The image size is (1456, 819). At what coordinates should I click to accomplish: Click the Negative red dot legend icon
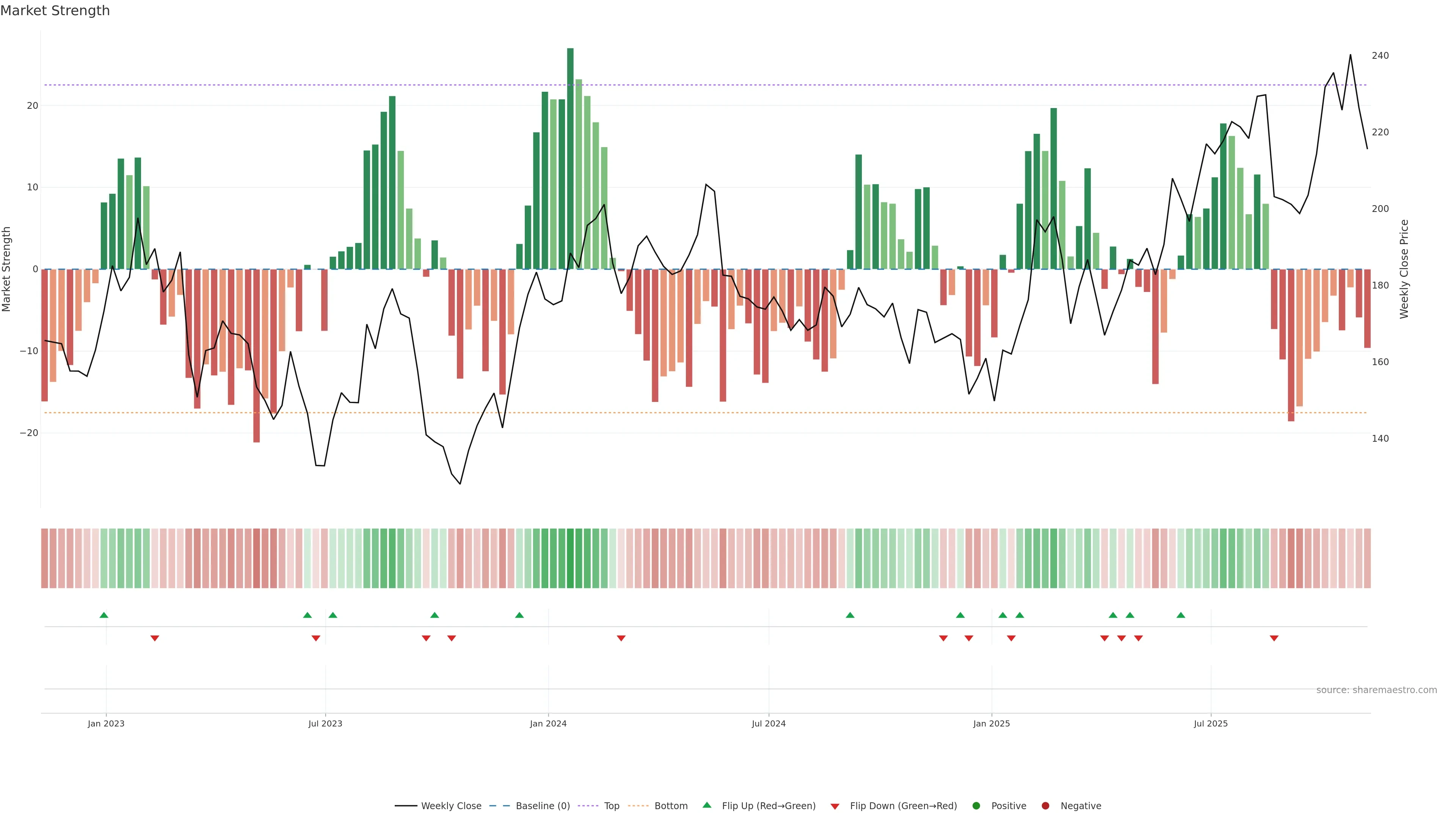click(x=1045, y=806)
